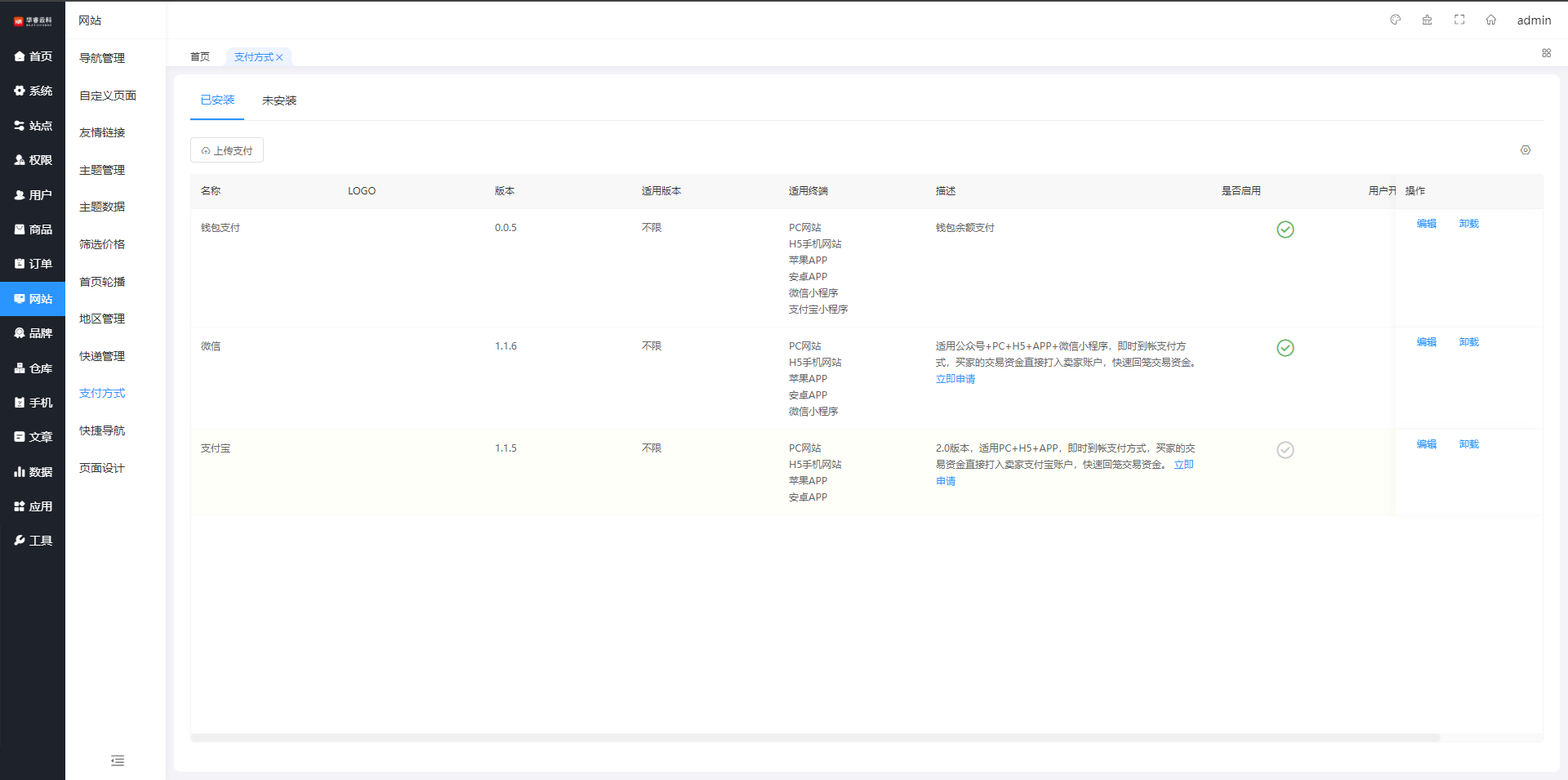Click 立即申请 link in 微信 description

(x=955, y=379)
